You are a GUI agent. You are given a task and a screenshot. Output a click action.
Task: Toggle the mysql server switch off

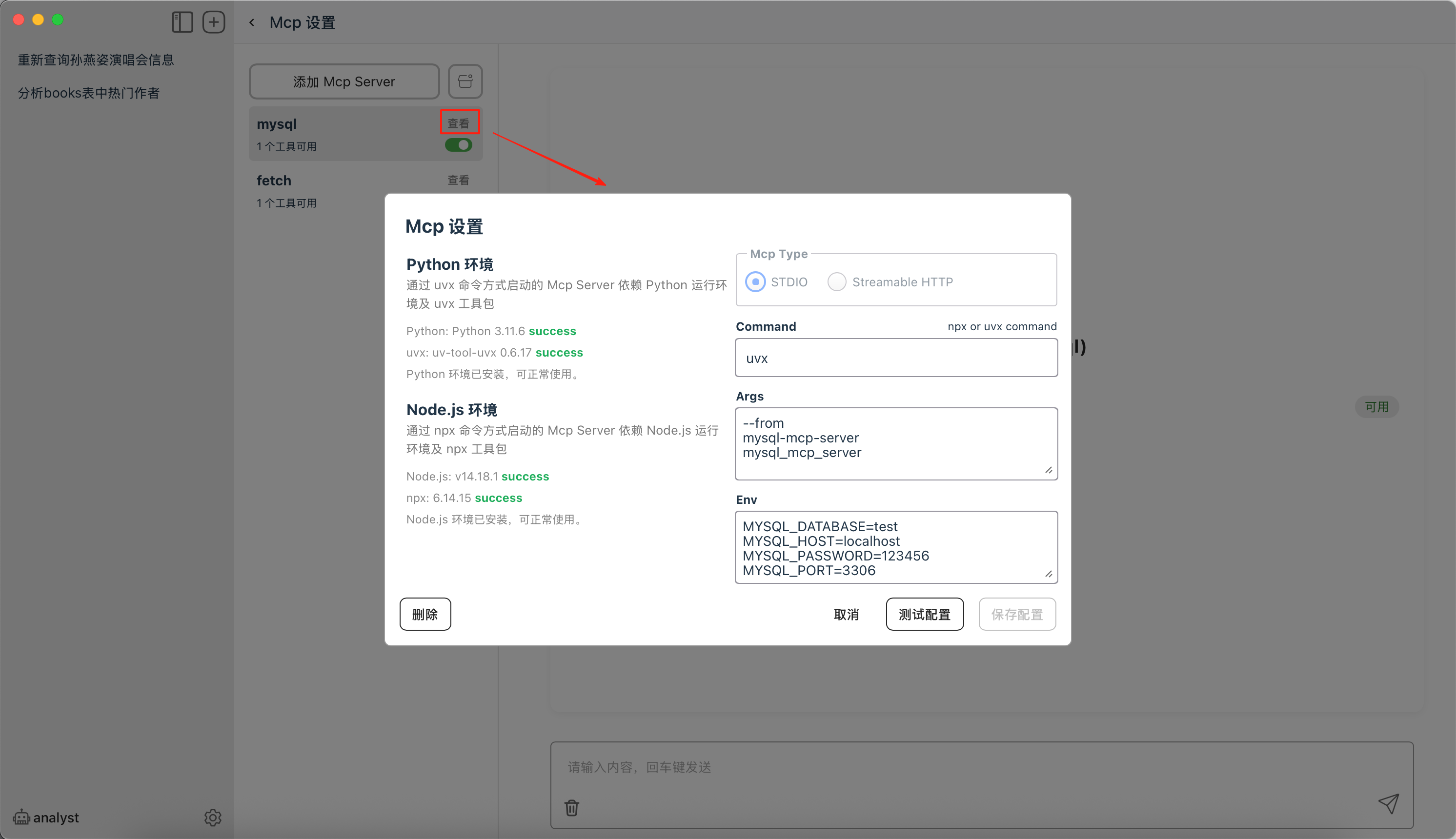tap(458, 145)
